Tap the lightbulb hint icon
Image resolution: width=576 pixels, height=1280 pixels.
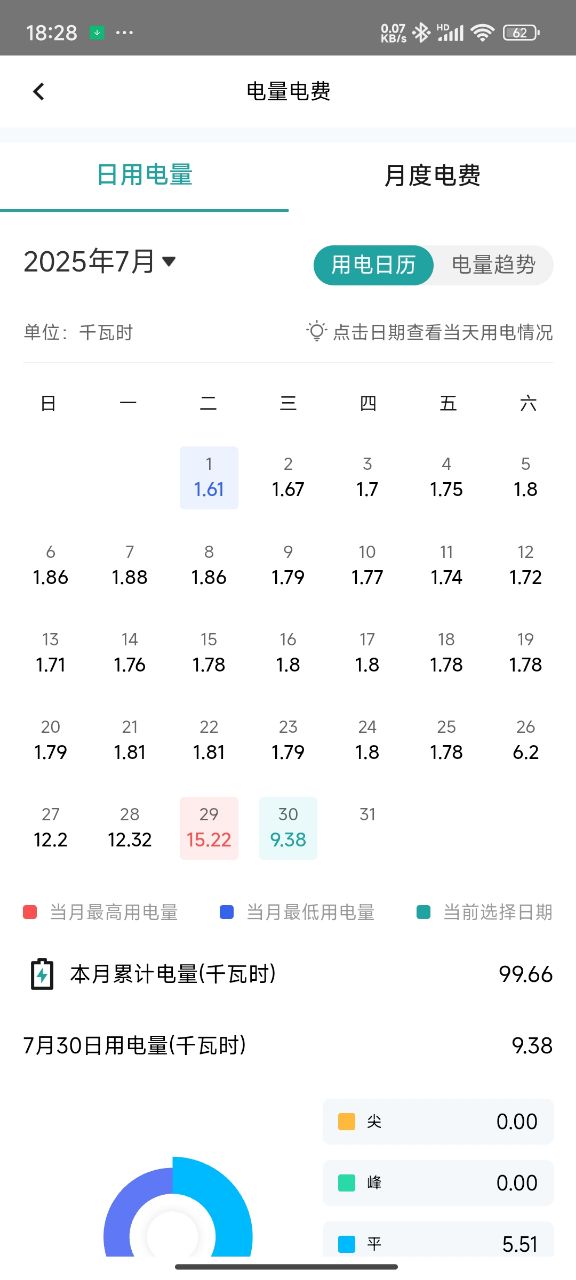pos(317,331)
